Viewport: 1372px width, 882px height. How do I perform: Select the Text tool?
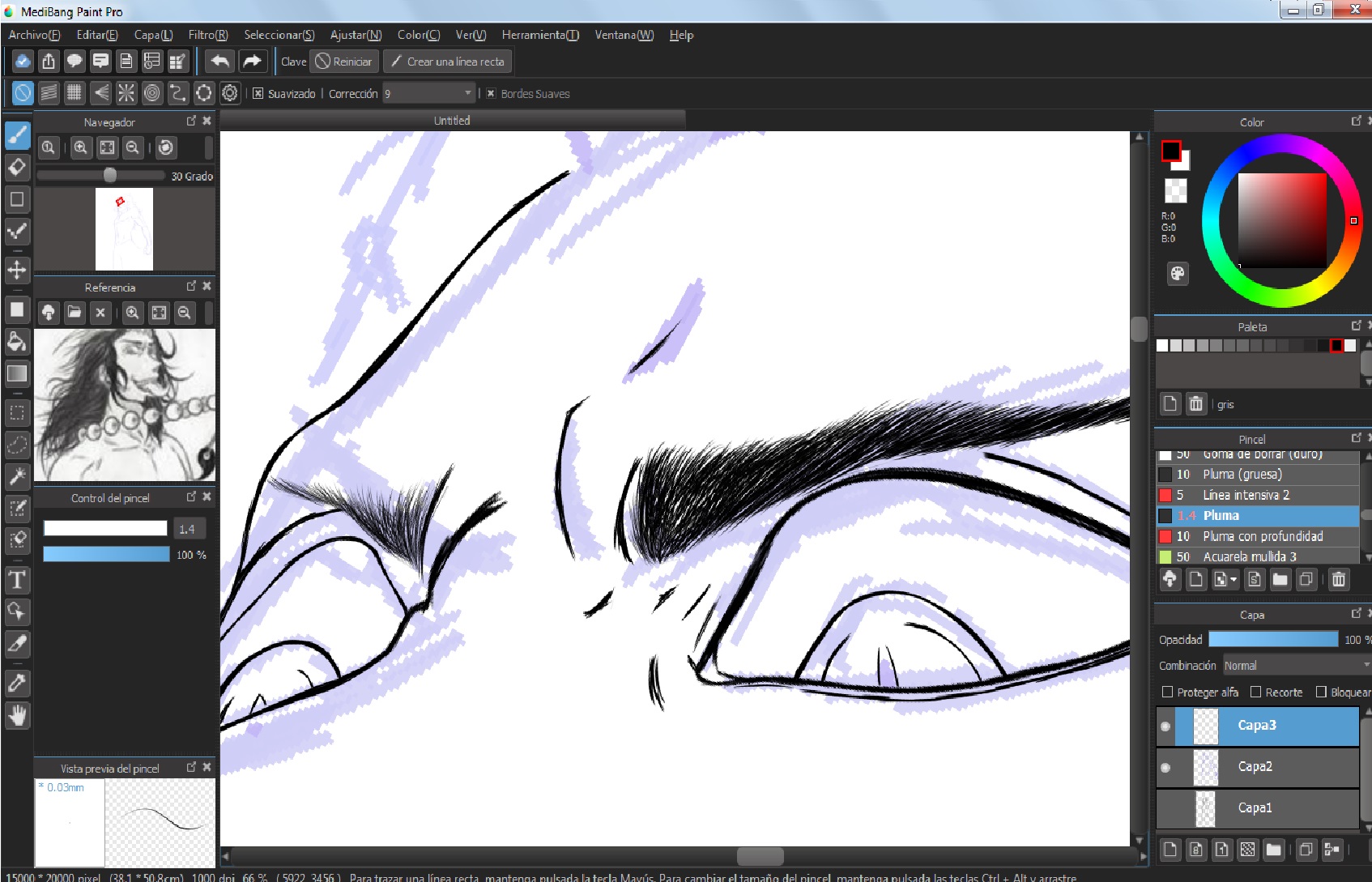pyautogui.click(x=17, y=580)
